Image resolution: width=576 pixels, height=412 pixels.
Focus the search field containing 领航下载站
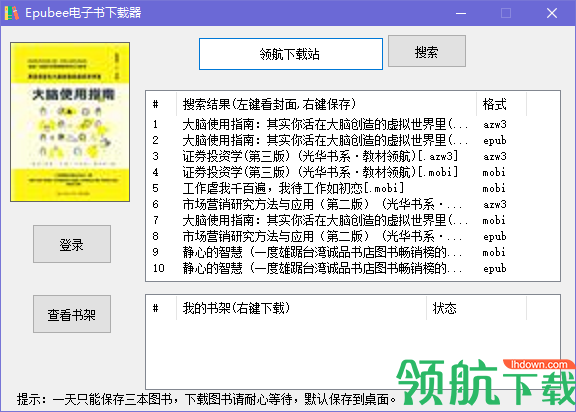click(291, 54)
